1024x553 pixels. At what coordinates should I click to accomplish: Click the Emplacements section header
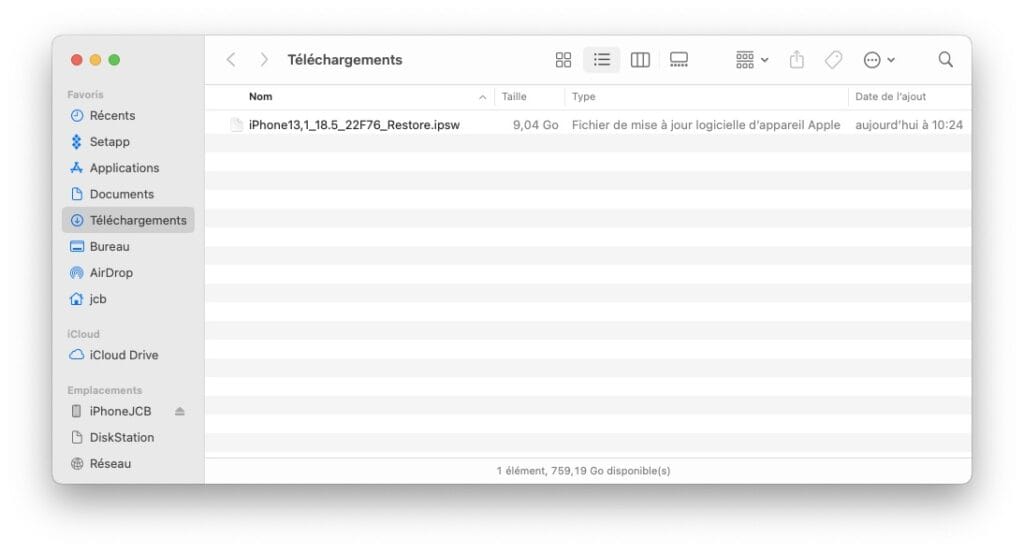coord(104,390)
